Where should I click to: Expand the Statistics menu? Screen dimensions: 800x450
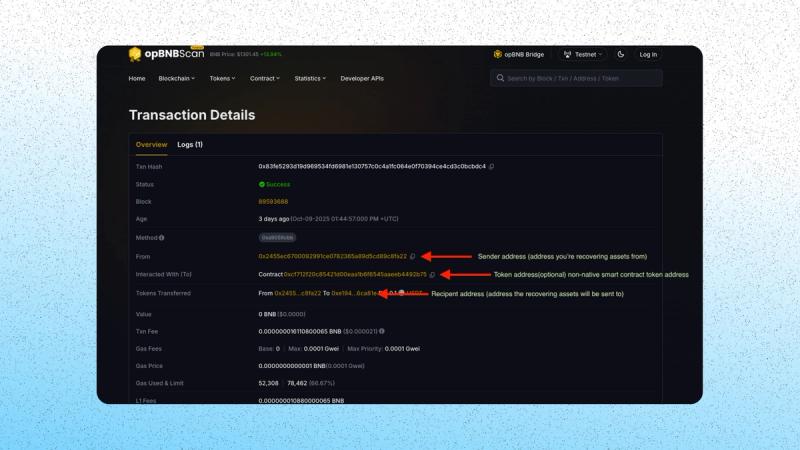[x=310, y=79]
